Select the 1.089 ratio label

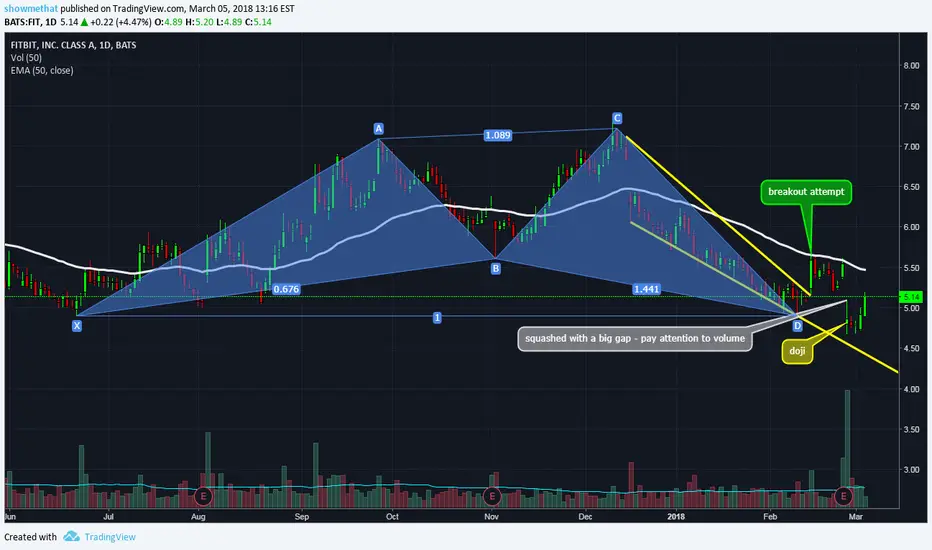(x=498, y=135)
